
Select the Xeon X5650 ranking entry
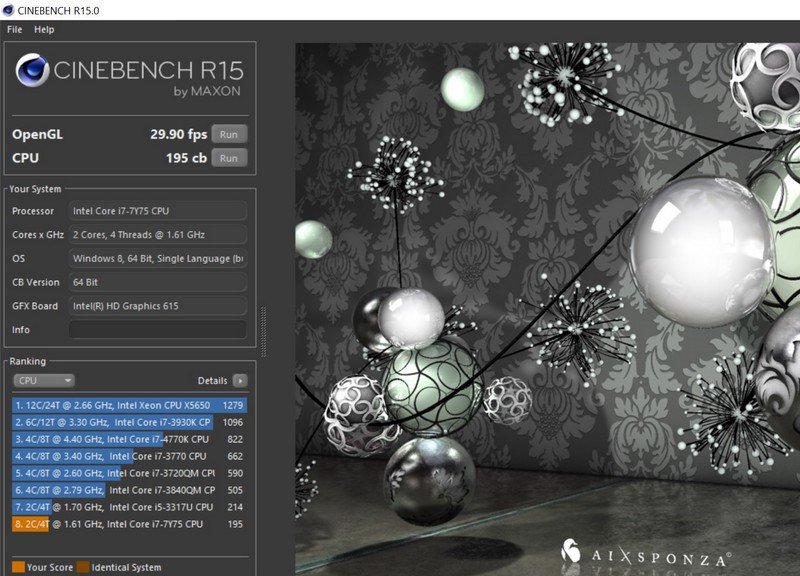pyautogui.click(x=129, y=405)
